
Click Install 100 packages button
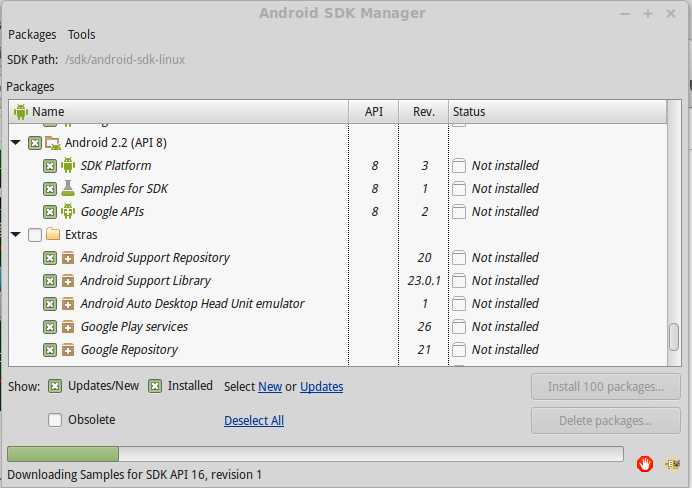pos(606,387)
